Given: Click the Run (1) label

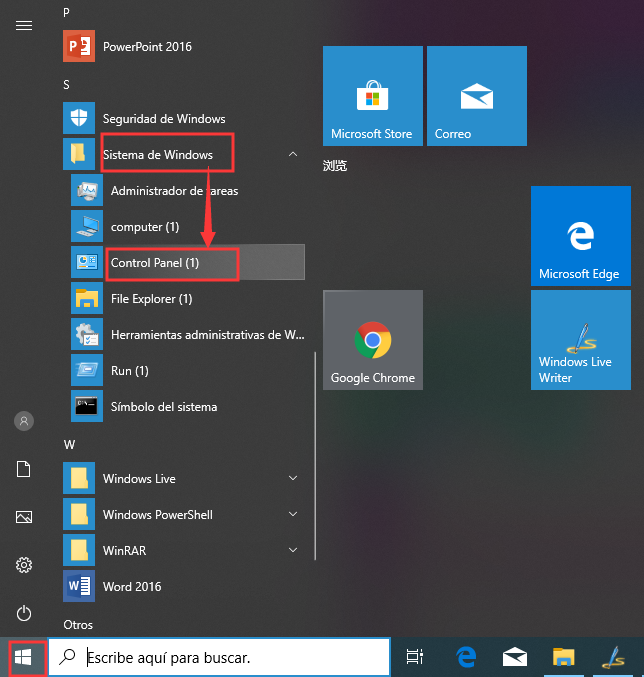Looking at the screenshot, I should 129,371.
